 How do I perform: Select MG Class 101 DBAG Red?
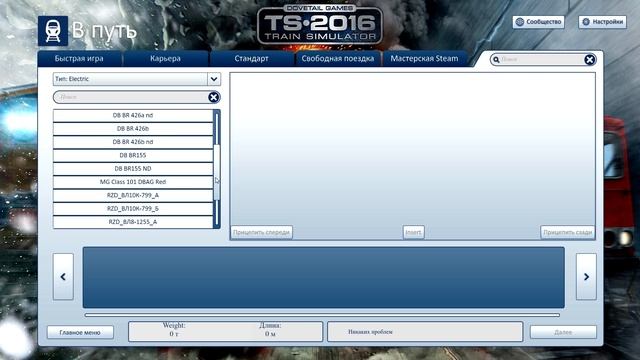(133, 182)
